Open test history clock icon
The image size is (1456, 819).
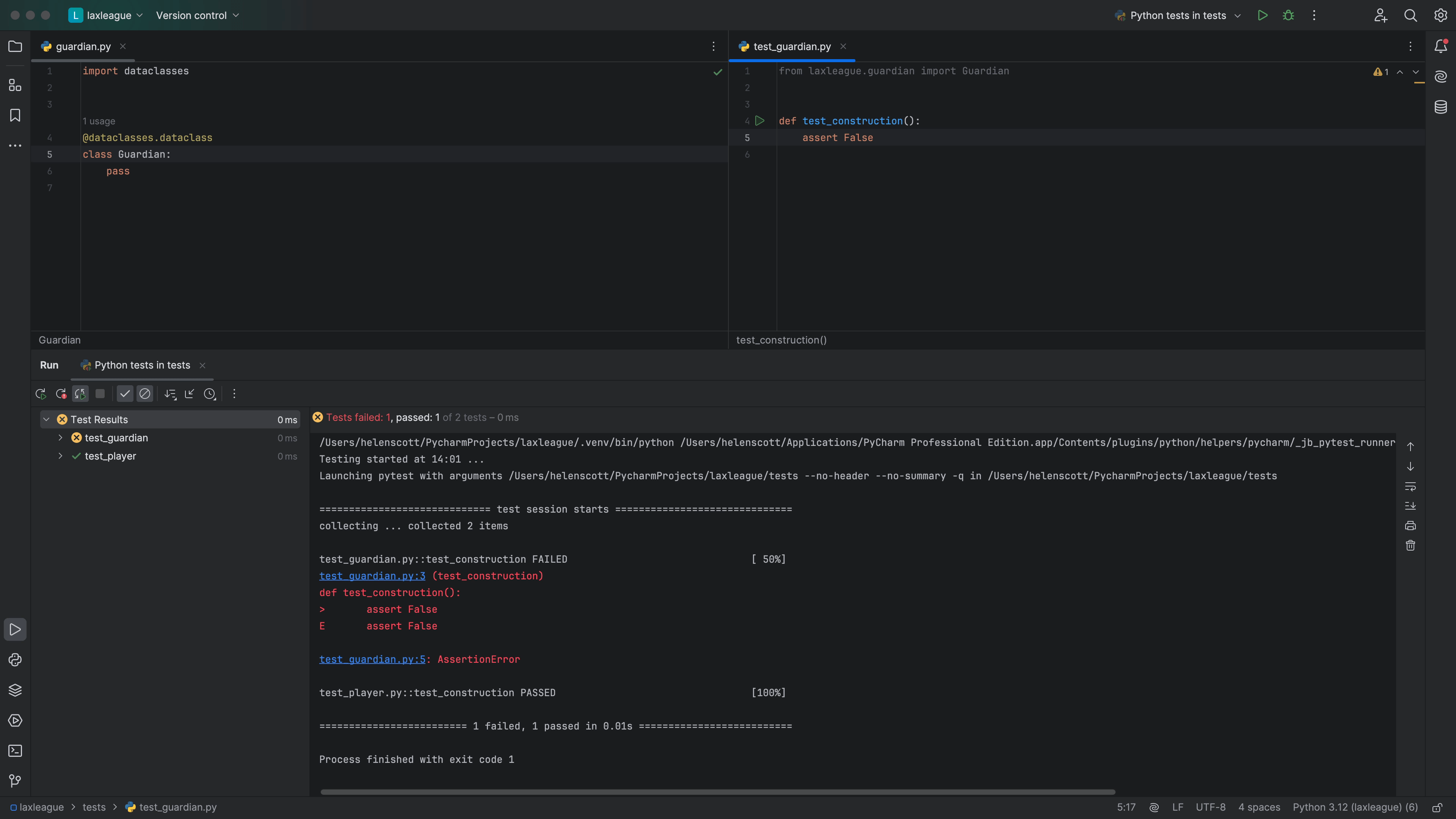(x=210, y=394)
